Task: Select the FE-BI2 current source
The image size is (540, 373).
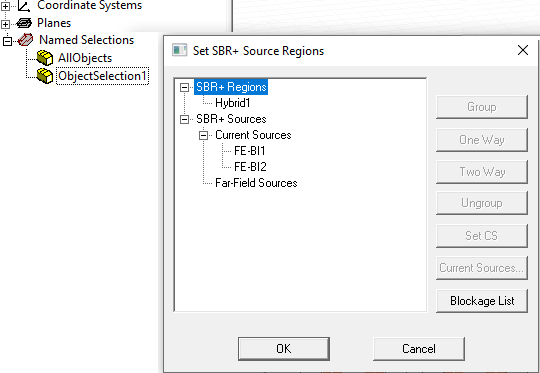Action: pos(250,167)
